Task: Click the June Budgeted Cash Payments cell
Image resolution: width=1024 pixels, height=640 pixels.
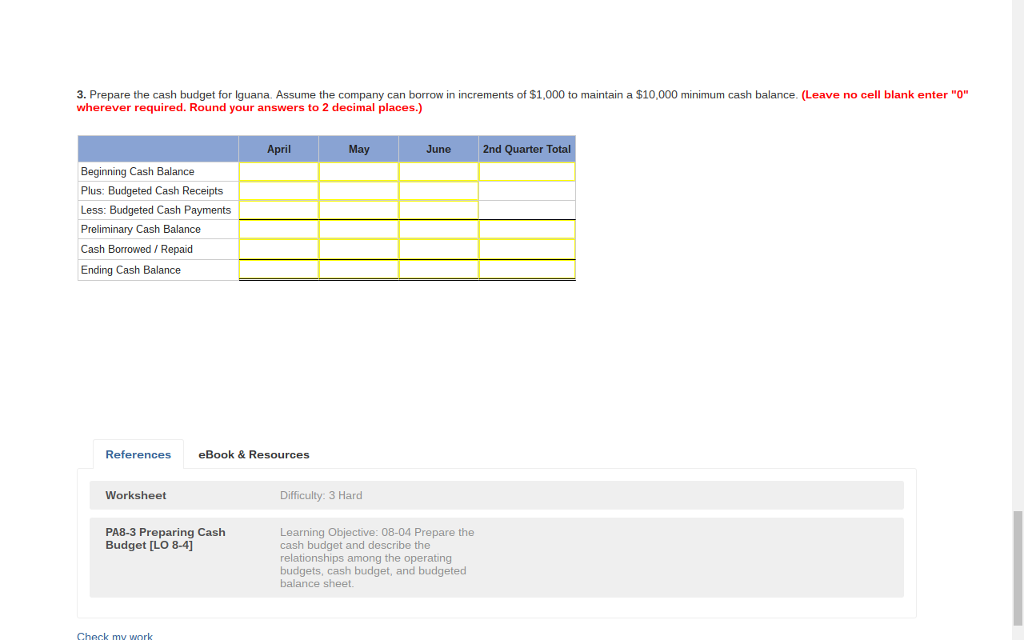Action: coord(438,209)
